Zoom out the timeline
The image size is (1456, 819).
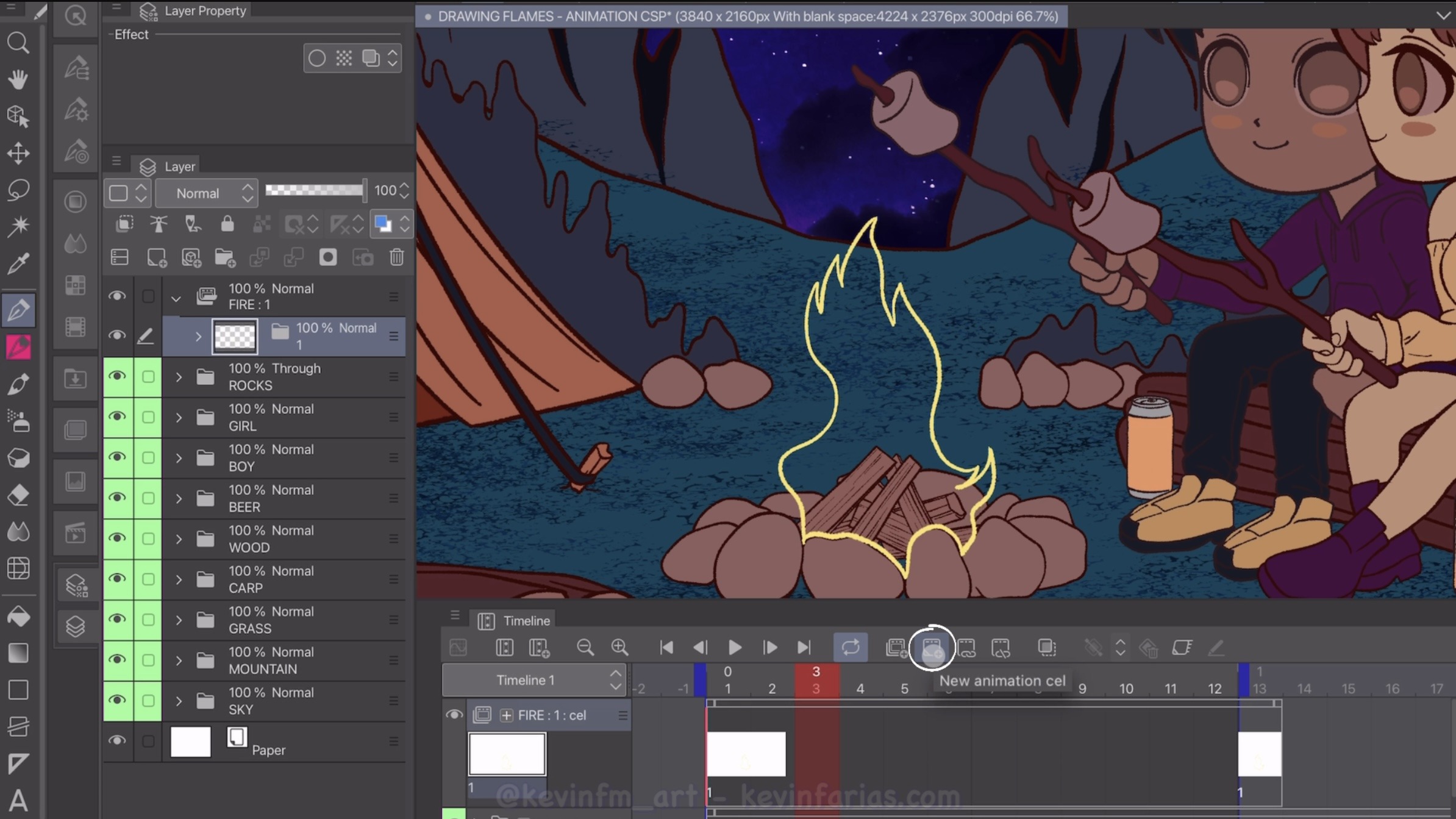(585, 648)
